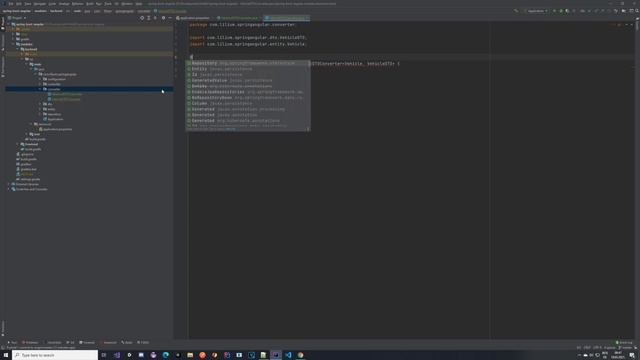Select application.properties in the project tree

pyautogui.click(x=57, y=129)
